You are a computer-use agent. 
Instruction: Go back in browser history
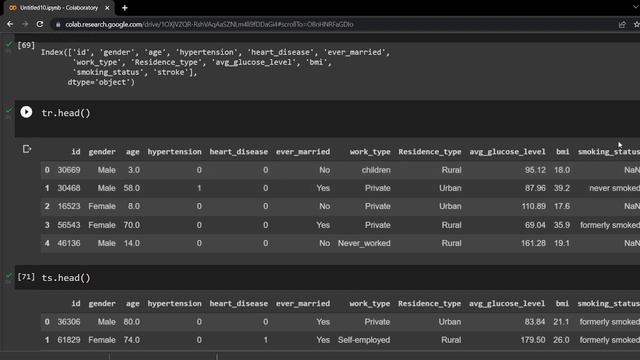(x=10, y=24)
